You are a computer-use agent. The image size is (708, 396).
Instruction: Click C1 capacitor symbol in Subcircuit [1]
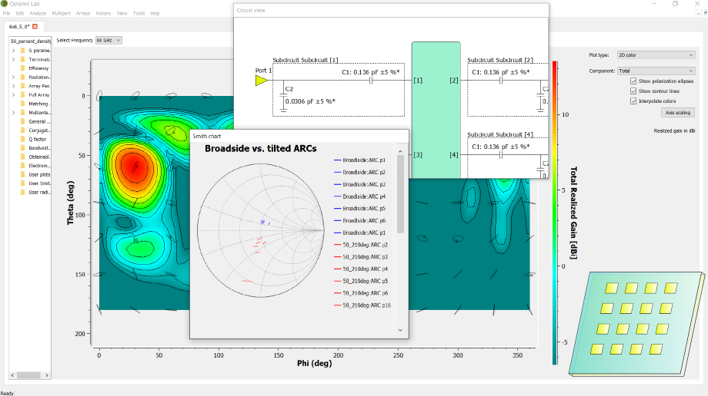[371, 80]
